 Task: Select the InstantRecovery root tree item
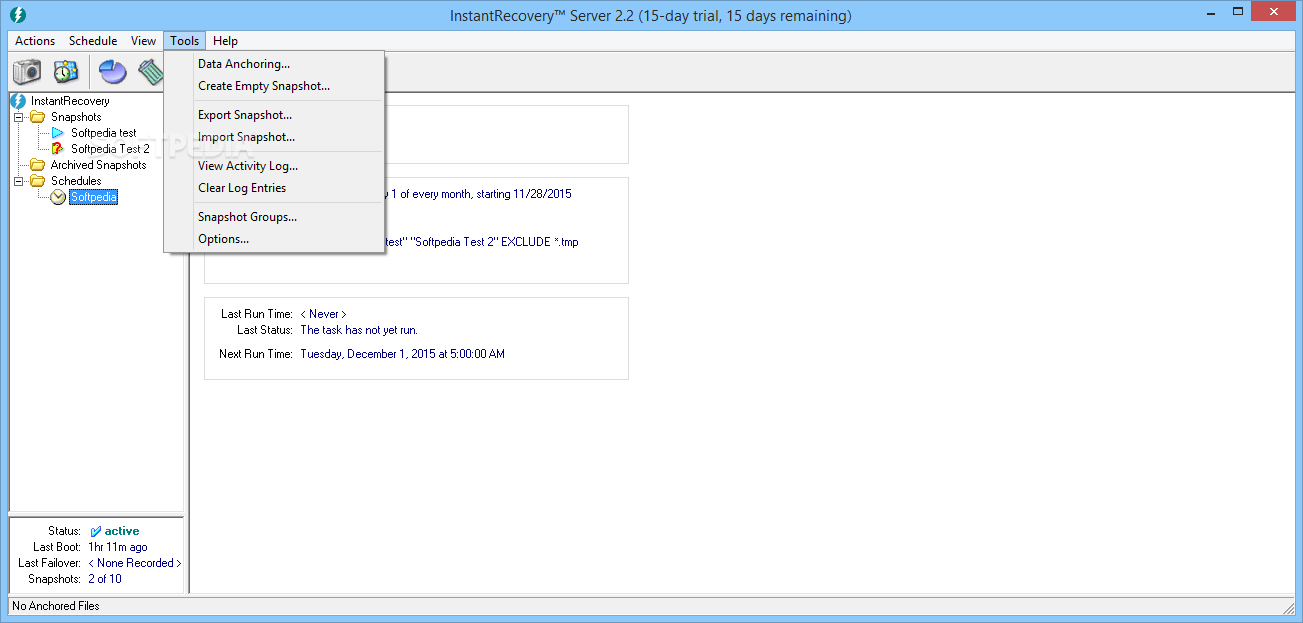click(70, 101)
